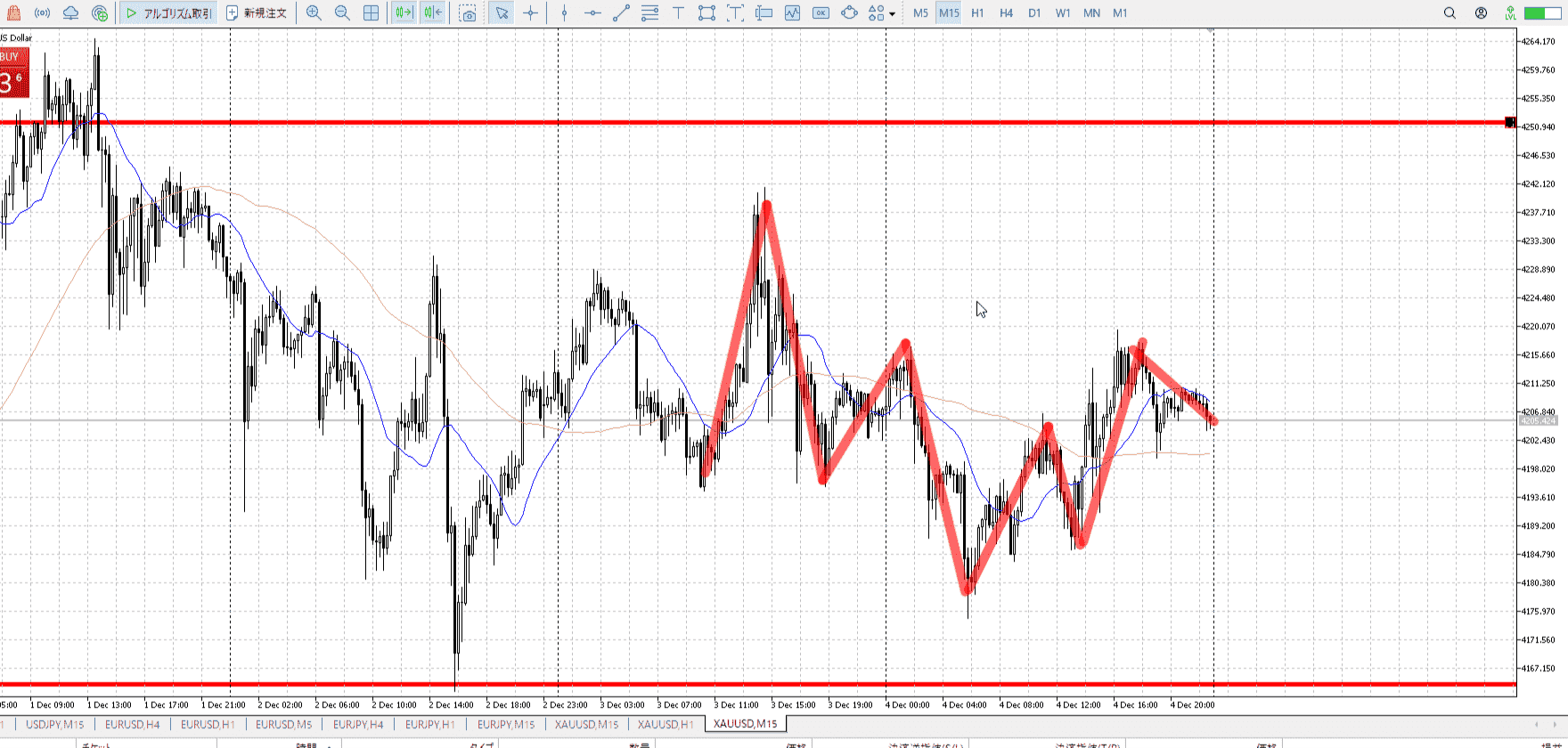Open the USDJPY,M15 chart tab
The width and height of the screenshot is (1568, 748).
point(54,724)
